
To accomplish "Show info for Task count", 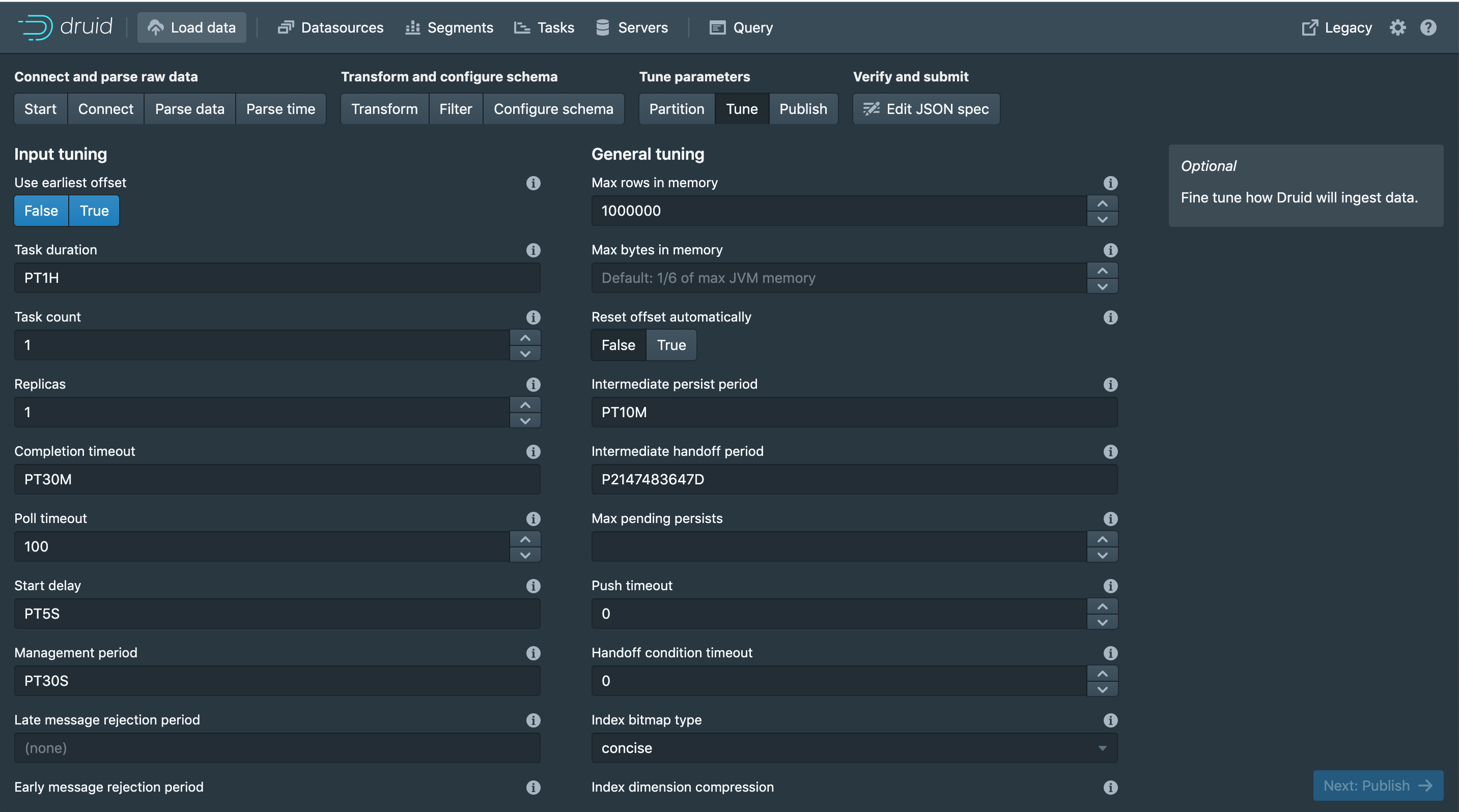I will (533, 317).
